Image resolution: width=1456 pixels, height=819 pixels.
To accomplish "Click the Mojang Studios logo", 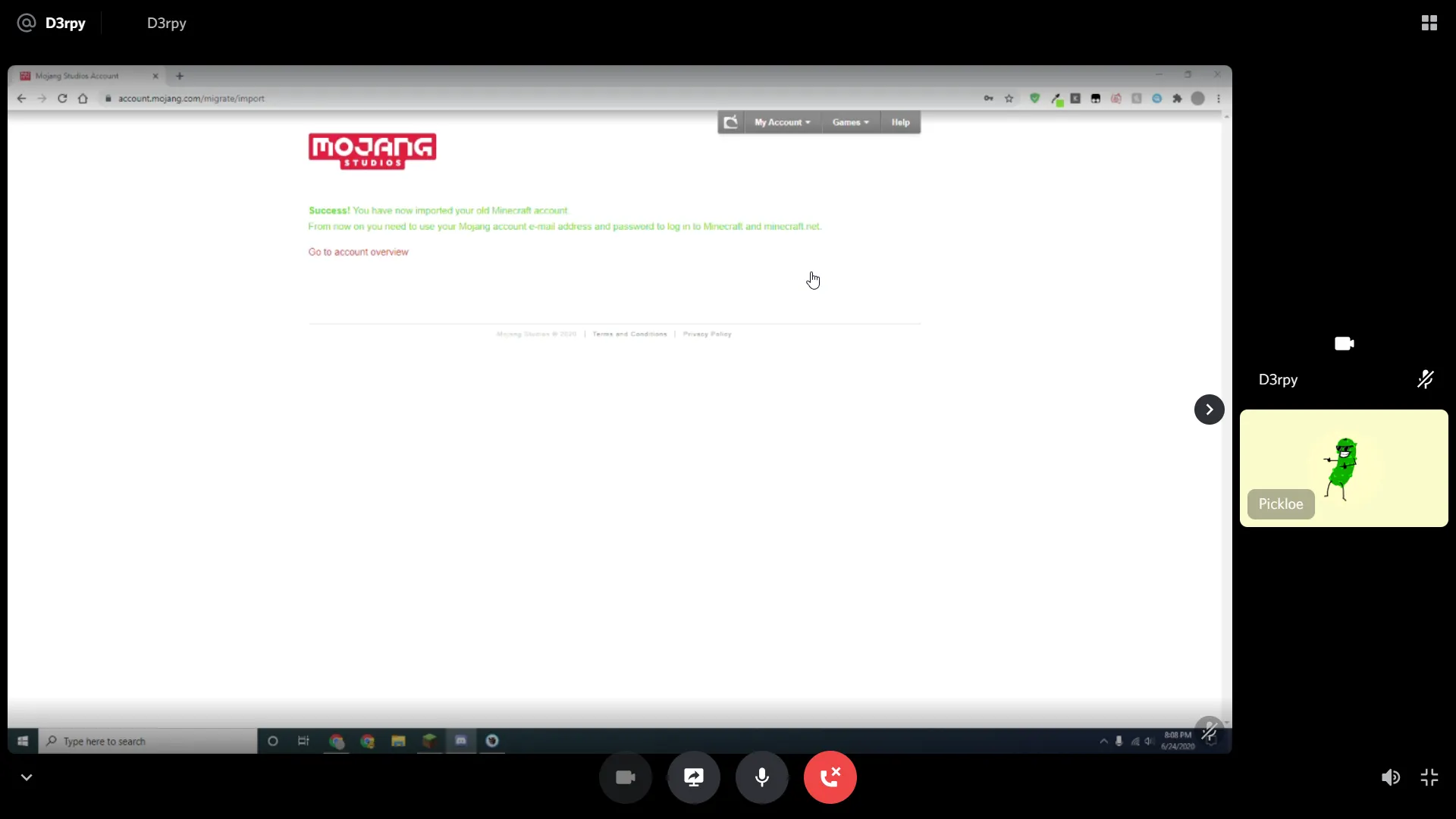I will [x=372, y=150].
